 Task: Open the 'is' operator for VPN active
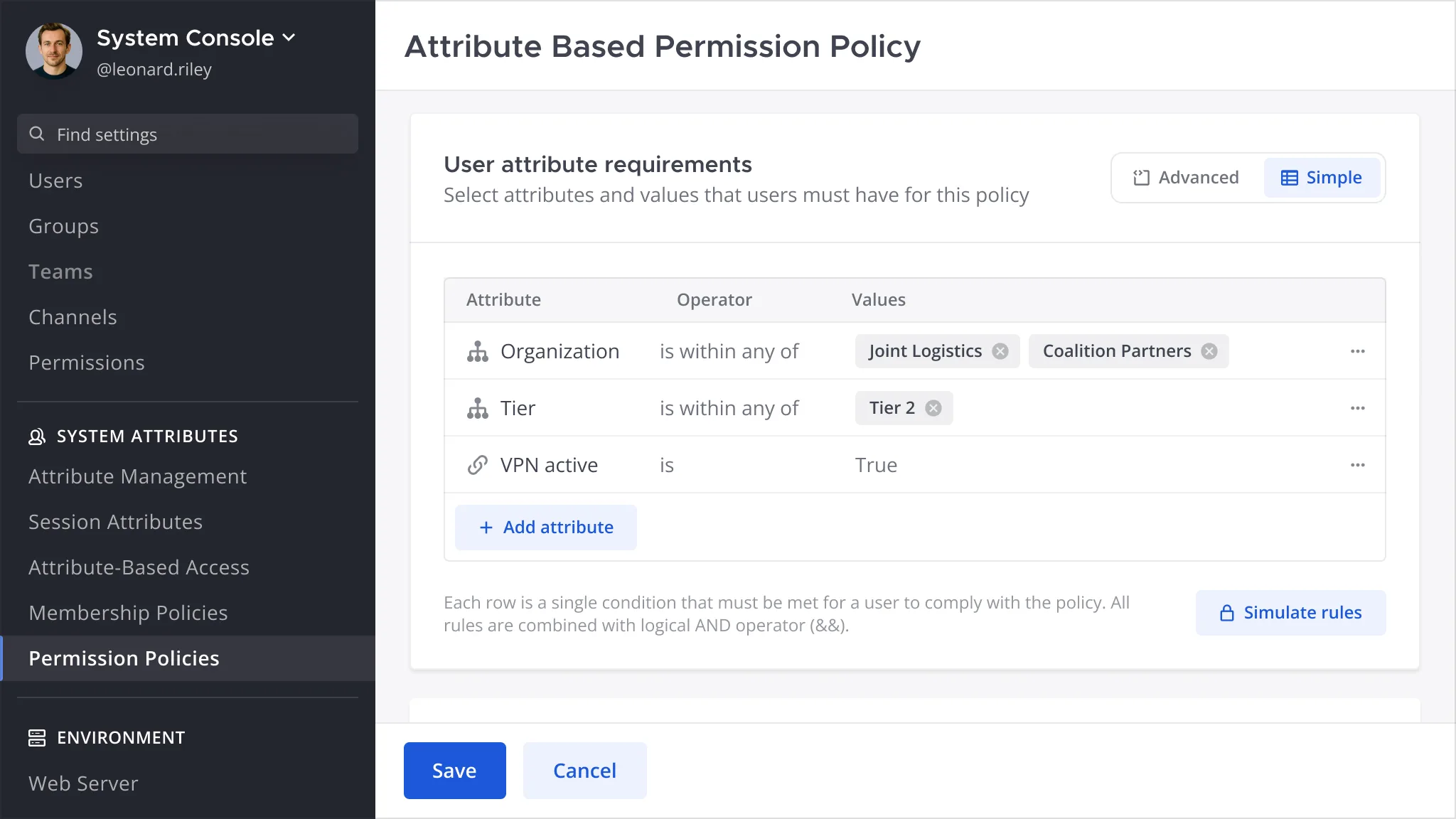667,465
